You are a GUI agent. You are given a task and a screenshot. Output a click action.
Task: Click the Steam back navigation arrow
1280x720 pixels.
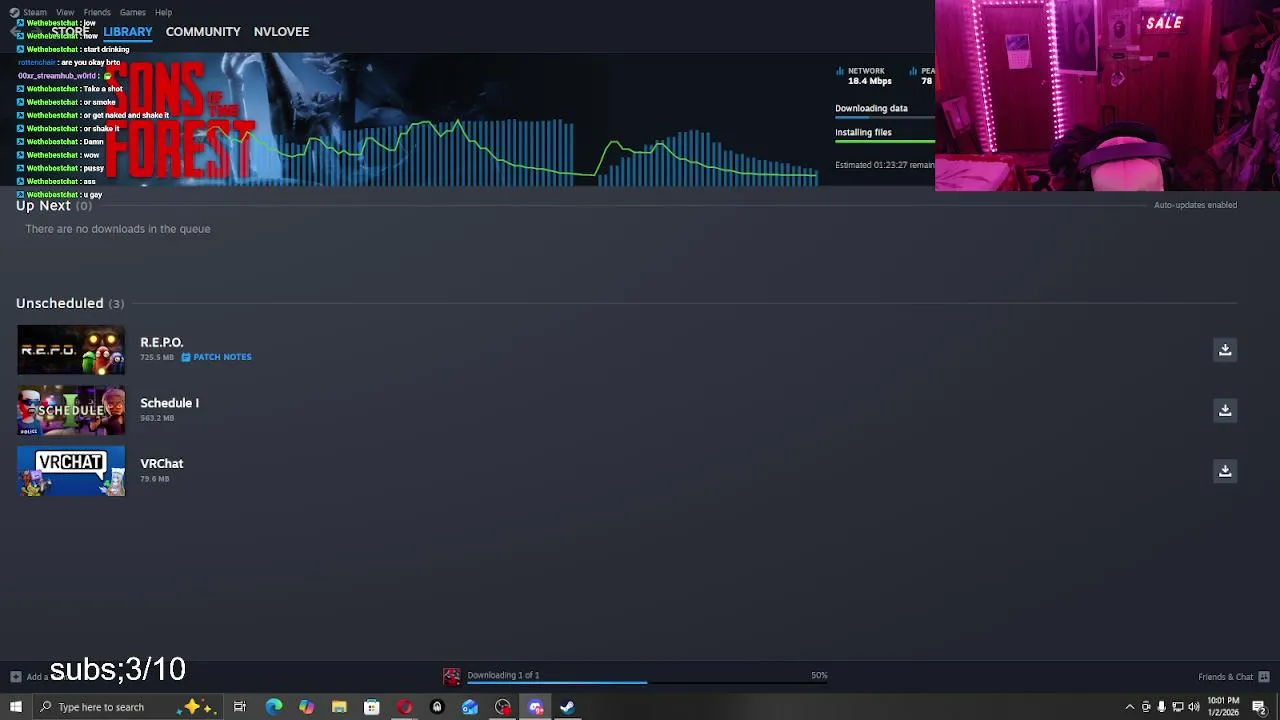(16, 32)
